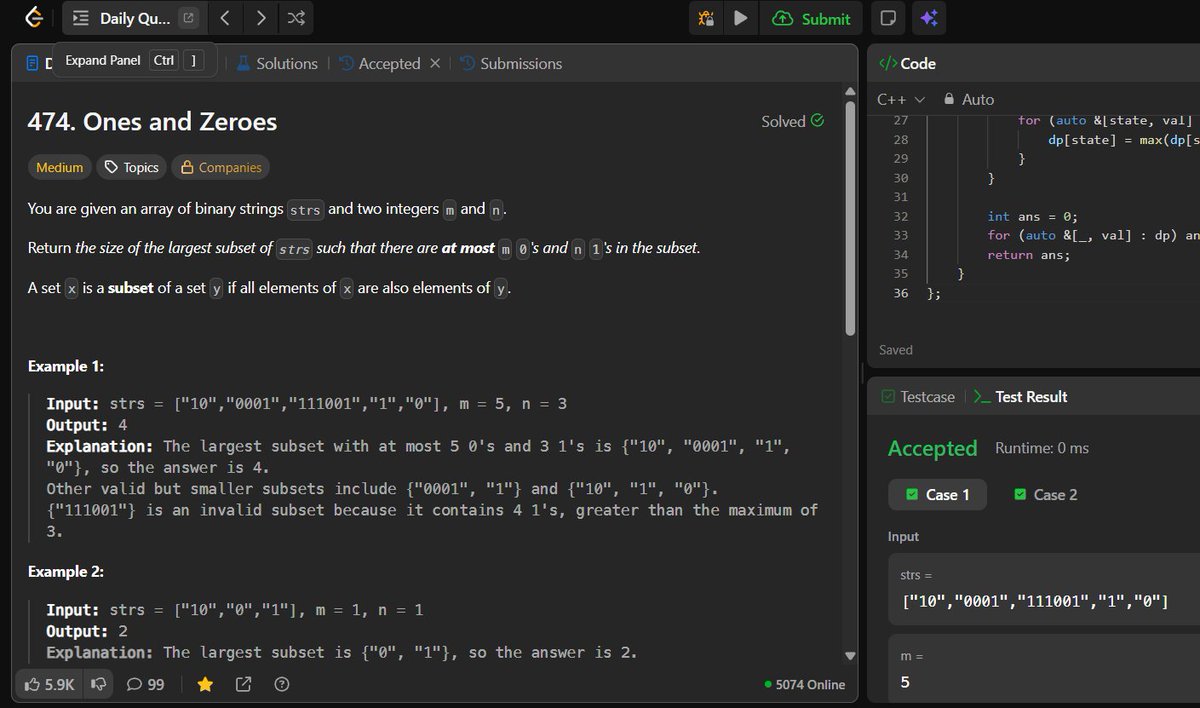Click the Runtime: 0 ms text
This screenshot has width=1200, height=708.
pos(1042,448)
